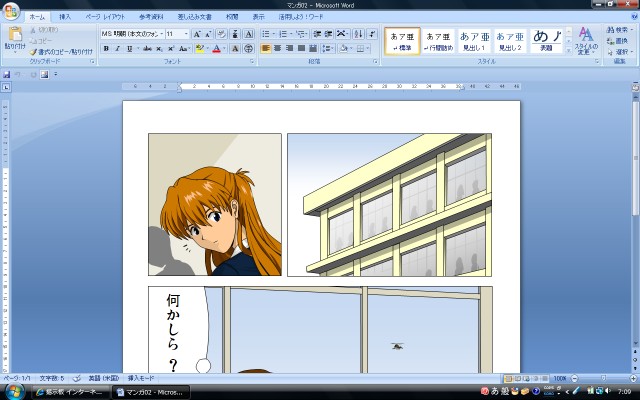Viewport: 640px width, 400px height.
Task: Switch to the Insert (挿入) tab
Action: [x=65, y=17]
